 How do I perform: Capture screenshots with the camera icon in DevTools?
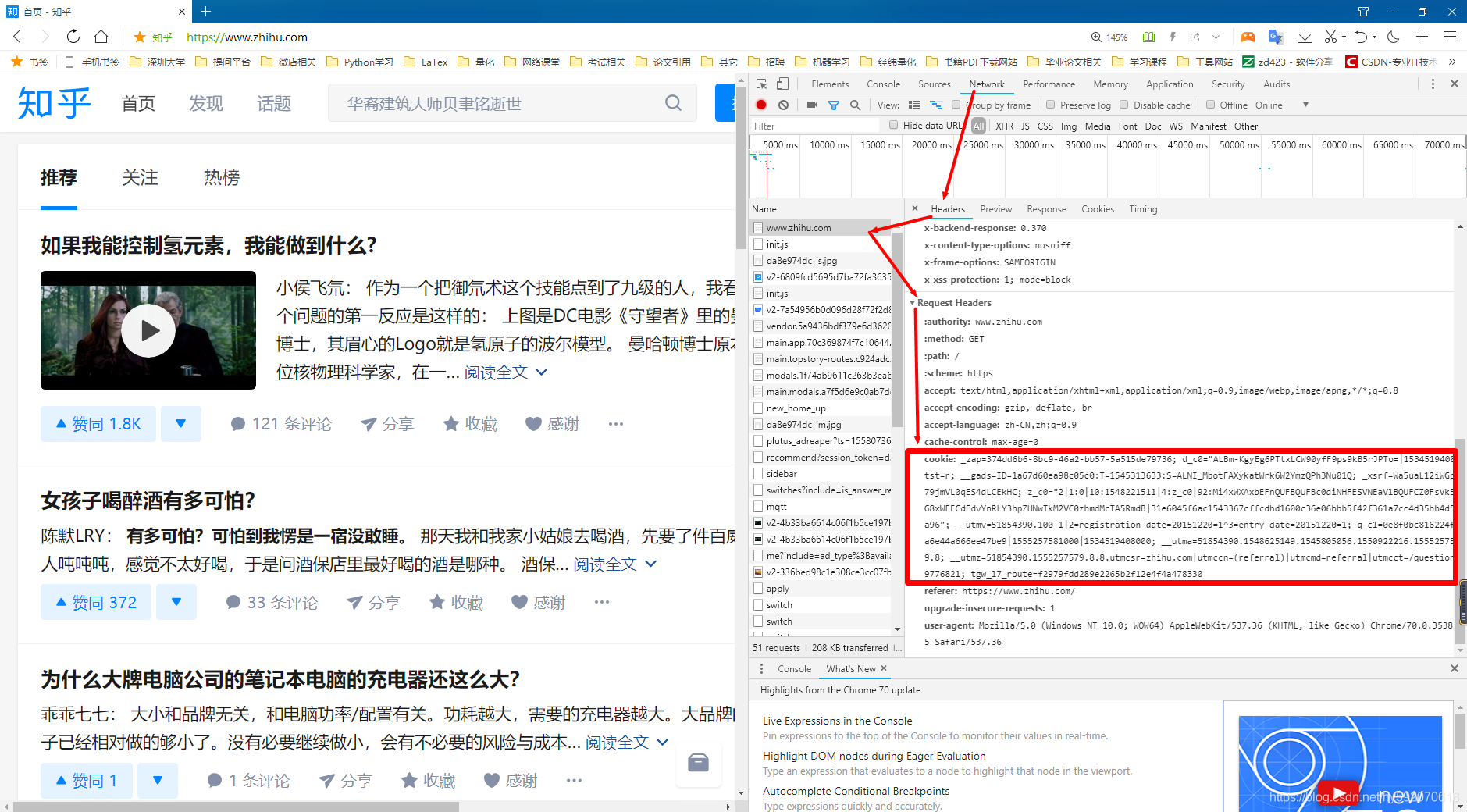[812, 105]
